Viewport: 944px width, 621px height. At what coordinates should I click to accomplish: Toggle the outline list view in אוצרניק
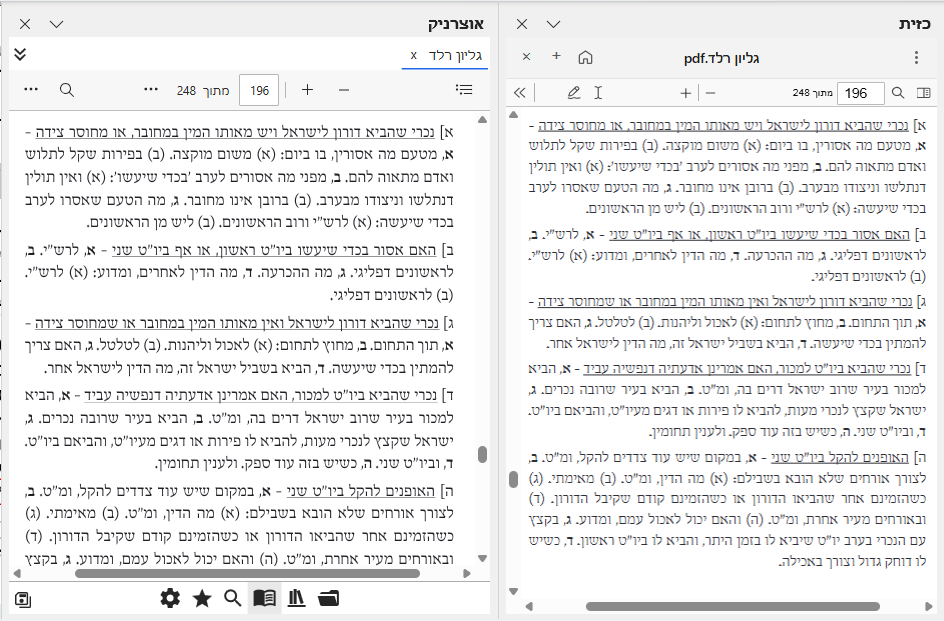(464, 89)
